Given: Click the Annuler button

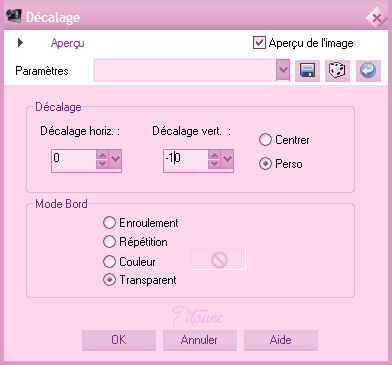Looking at the screenshot, I should pyautogui.click(x=199, y=340).
